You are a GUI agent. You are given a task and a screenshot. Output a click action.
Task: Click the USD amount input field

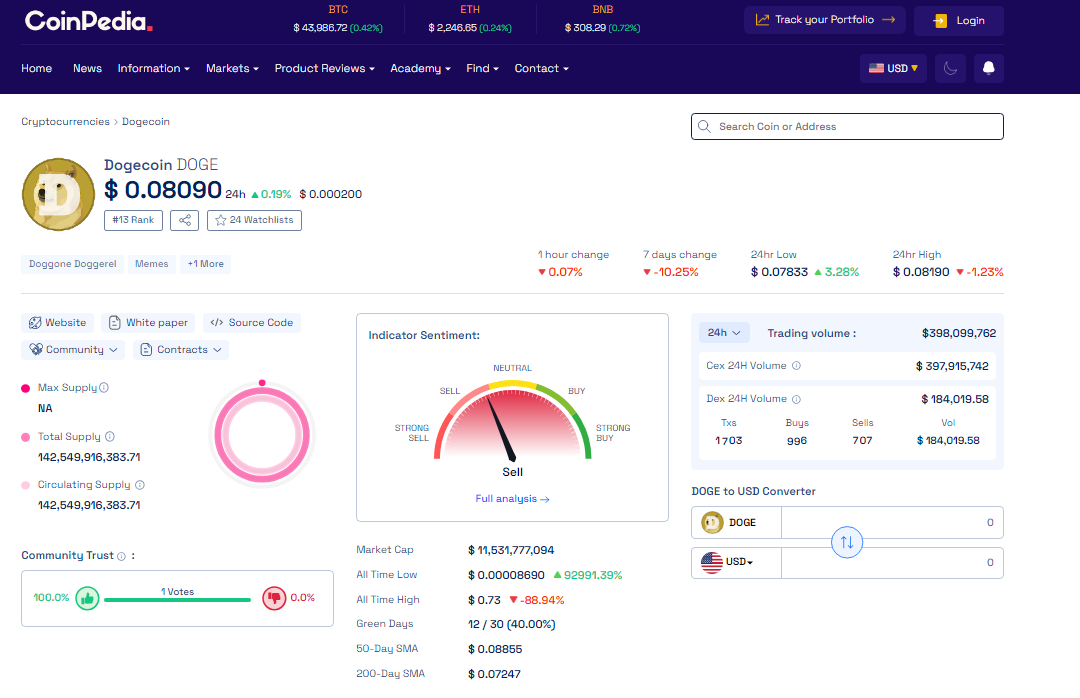click(x=892, y=562)
